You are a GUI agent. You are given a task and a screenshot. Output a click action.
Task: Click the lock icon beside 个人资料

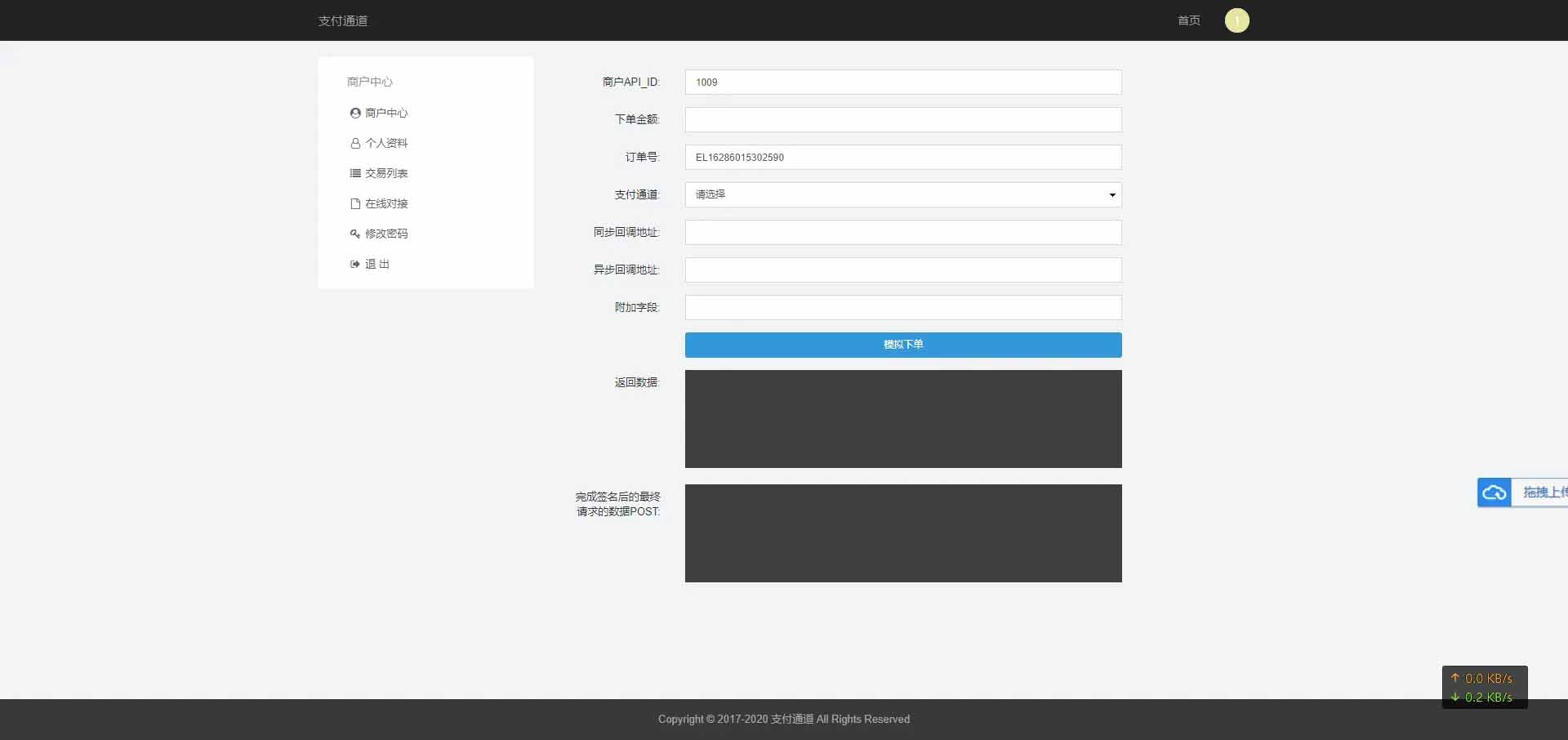tap(354, 143)
